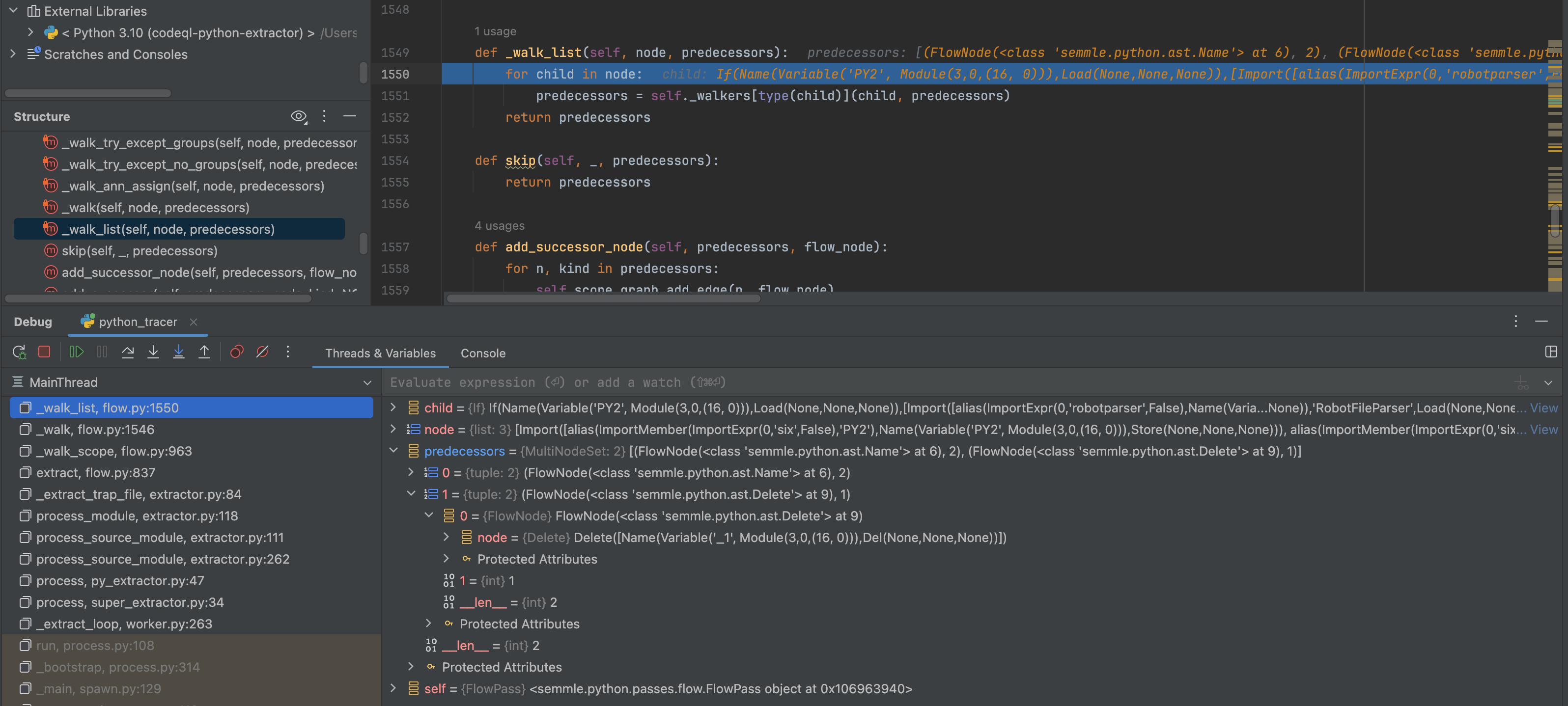Click the '4 usages' hint above add_successor_node
The height and width of the screenshot is (706, 1568).
pos(499,226)
